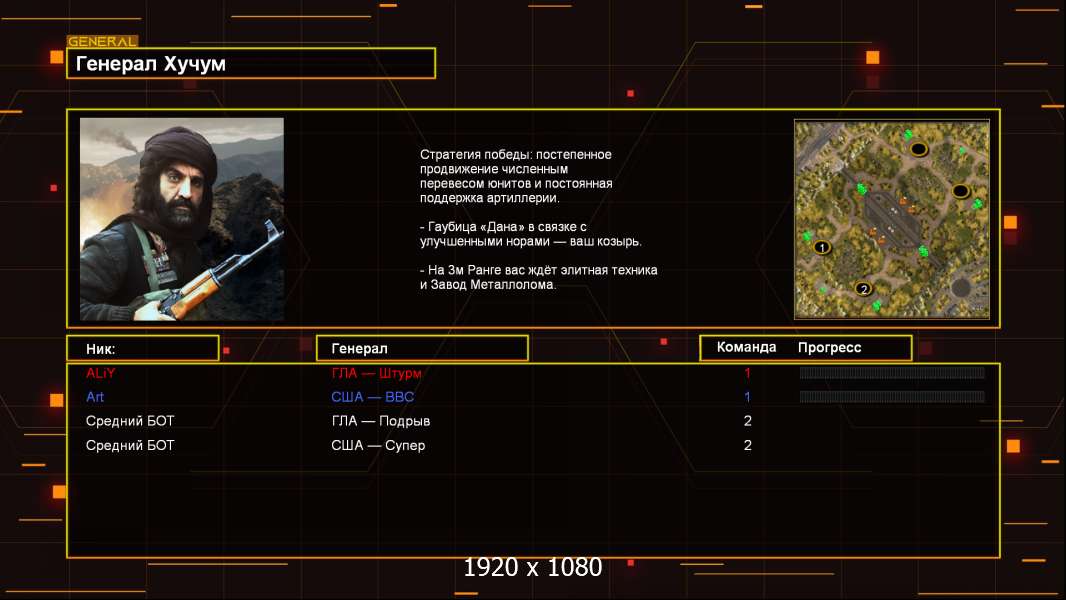Image resolution: width=1066 pixels, height=600 pixels.
Task: Click start position marker 2 on minimap
Action: (x=863, y=289)
